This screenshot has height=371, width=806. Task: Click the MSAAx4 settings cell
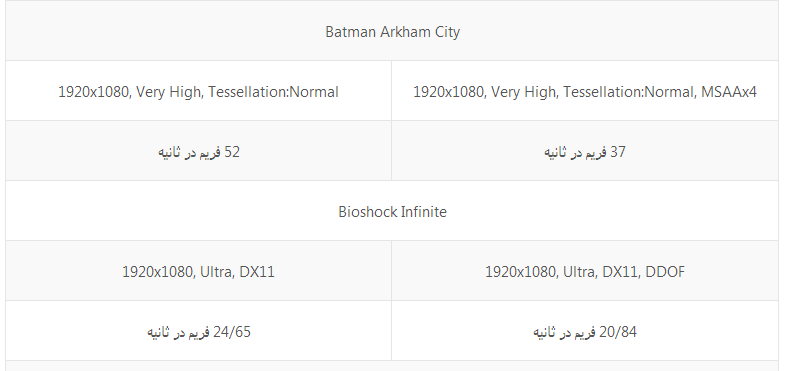[x=585, y=91]
